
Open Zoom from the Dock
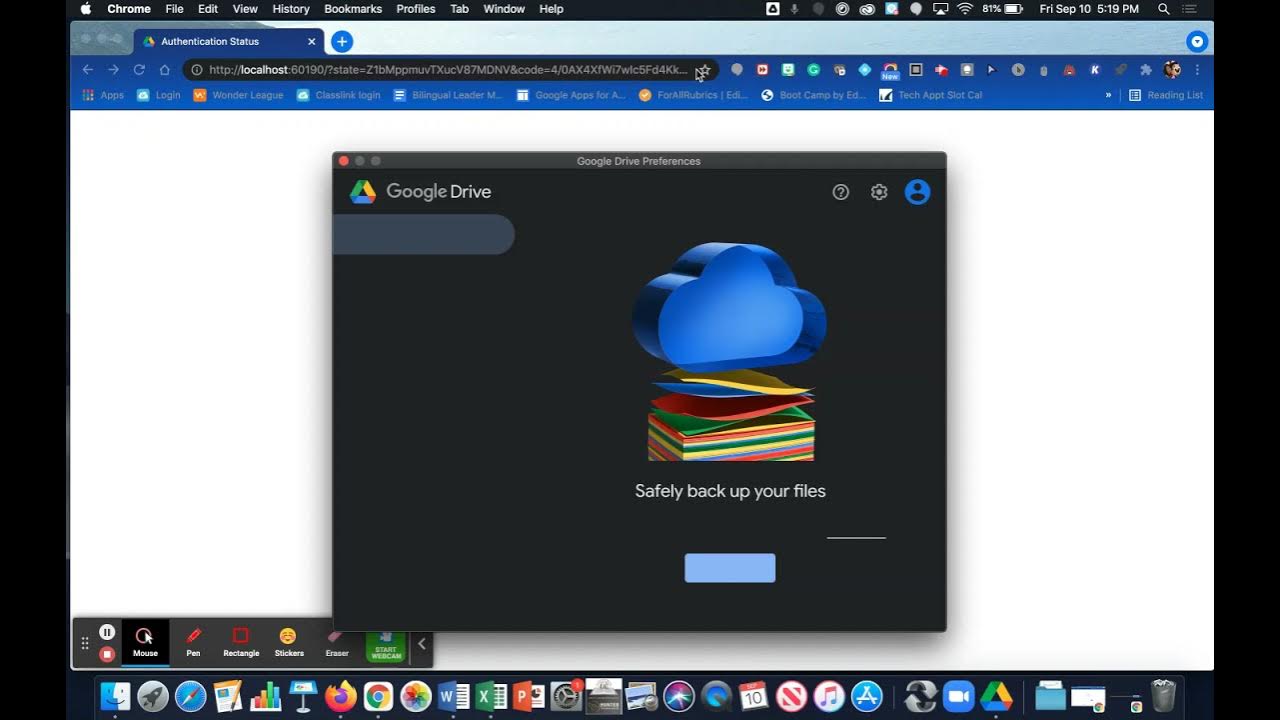(958, 696)
